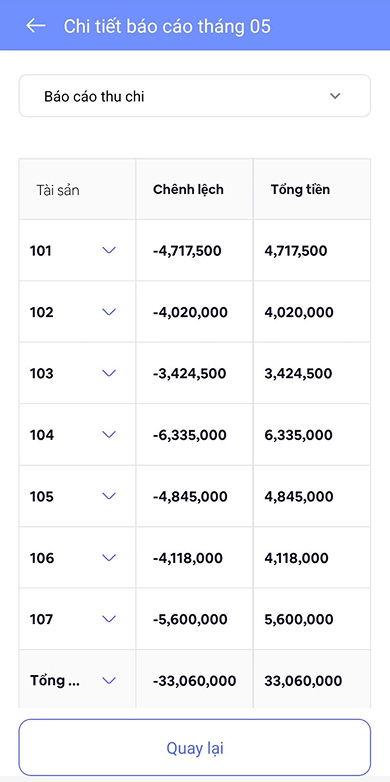The image size is (390, 782).
Task: Click the -5,600,000 difference value
Action: point(190,619)
